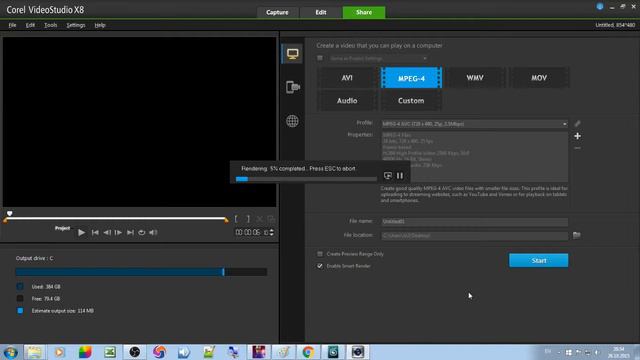Open the Edit menu in menu bar

pyautogui.click(x=30, y=25)
